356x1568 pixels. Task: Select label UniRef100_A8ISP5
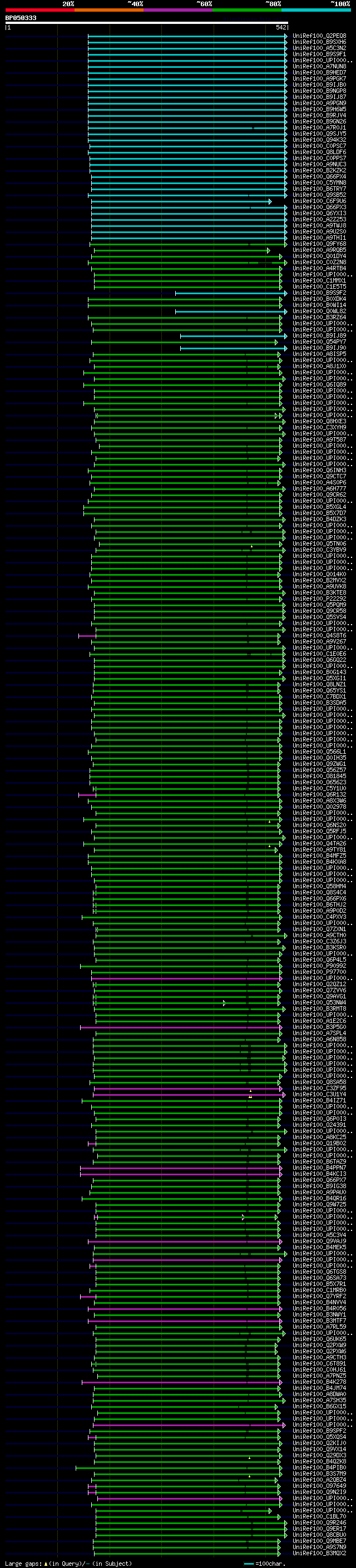click(319, 354)
